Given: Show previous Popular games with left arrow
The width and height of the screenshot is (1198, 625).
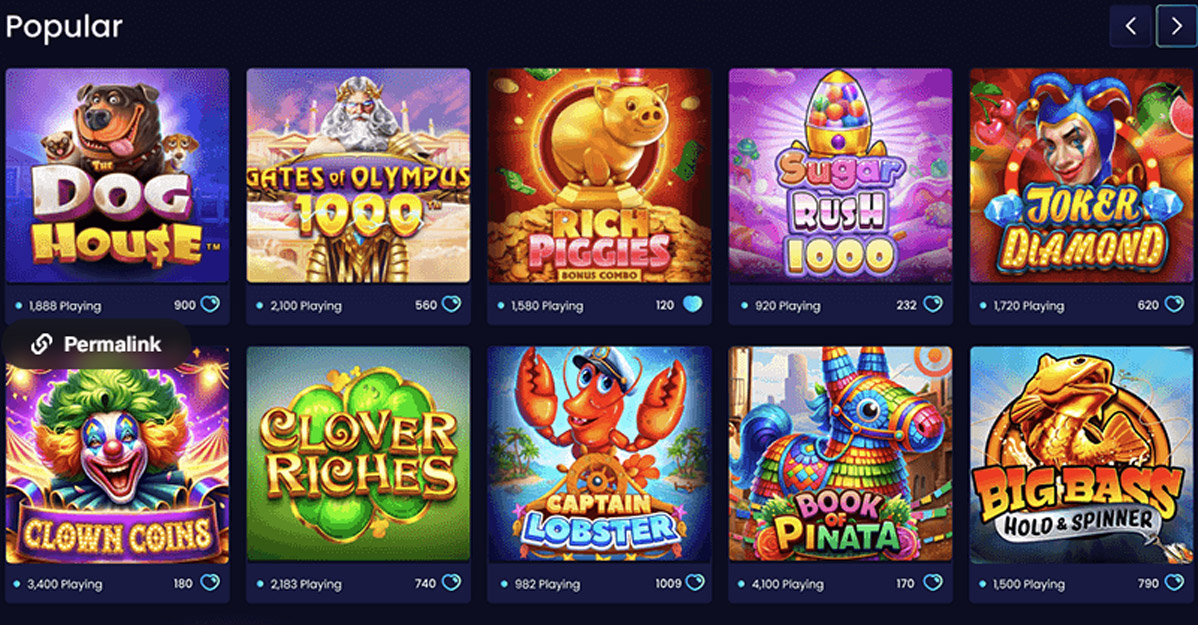Looking at the screenshot, I should coord(1131,26).
